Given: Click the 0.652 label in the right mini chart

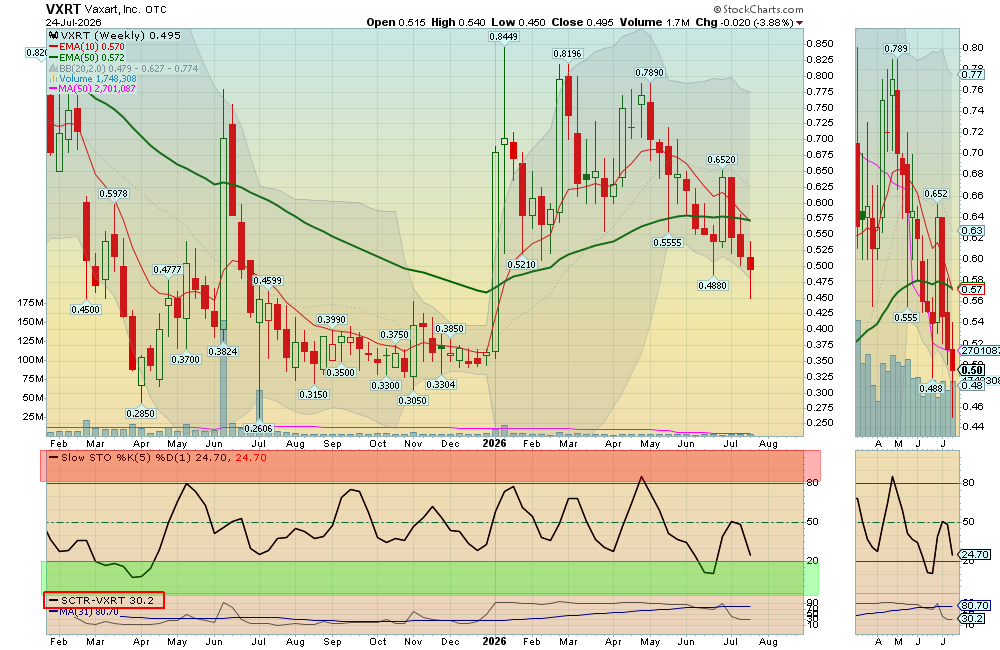Looking at the screenshot, I should [936, 193].
